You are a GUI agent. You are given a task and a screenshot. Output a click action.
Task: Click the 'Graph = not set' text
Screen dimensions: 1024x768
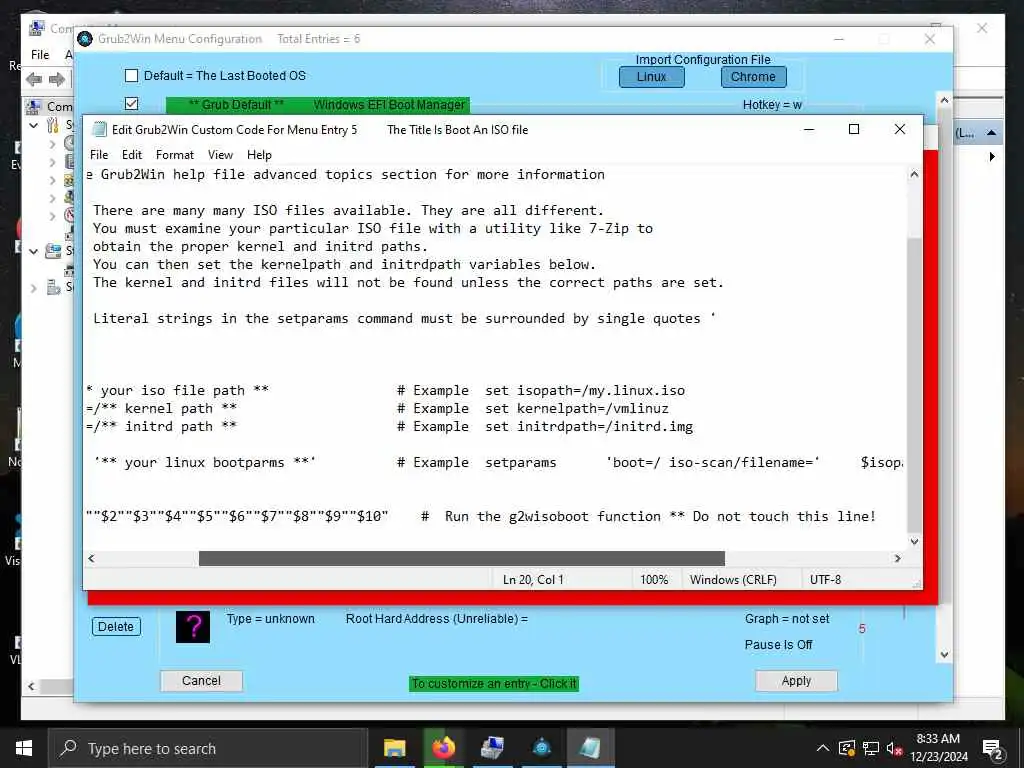click(787, 618)
